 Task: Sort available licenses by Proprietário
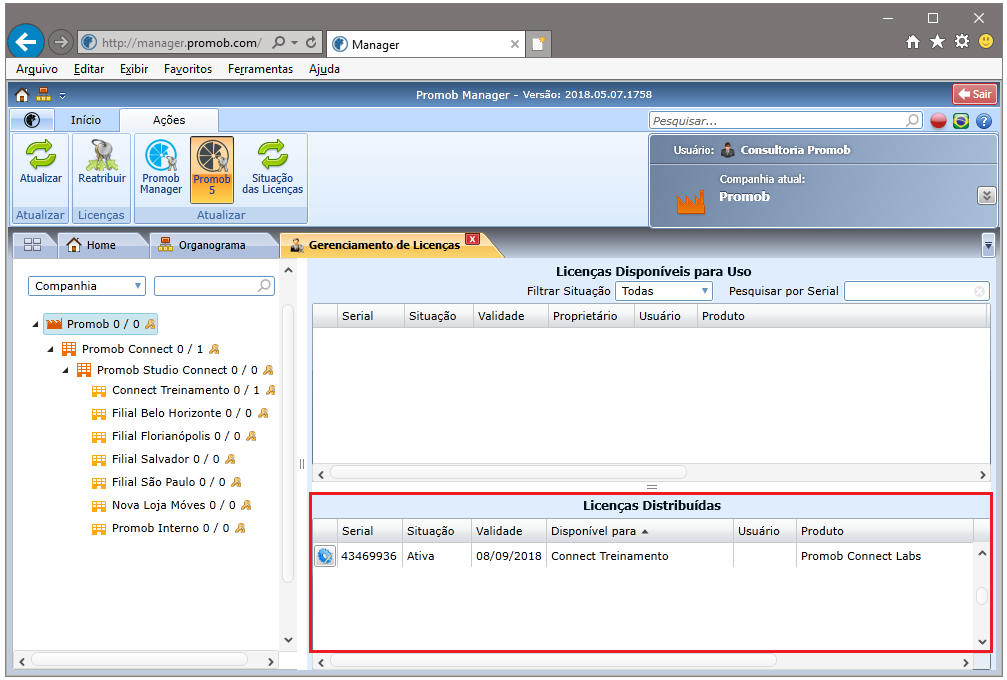point(591,316)
